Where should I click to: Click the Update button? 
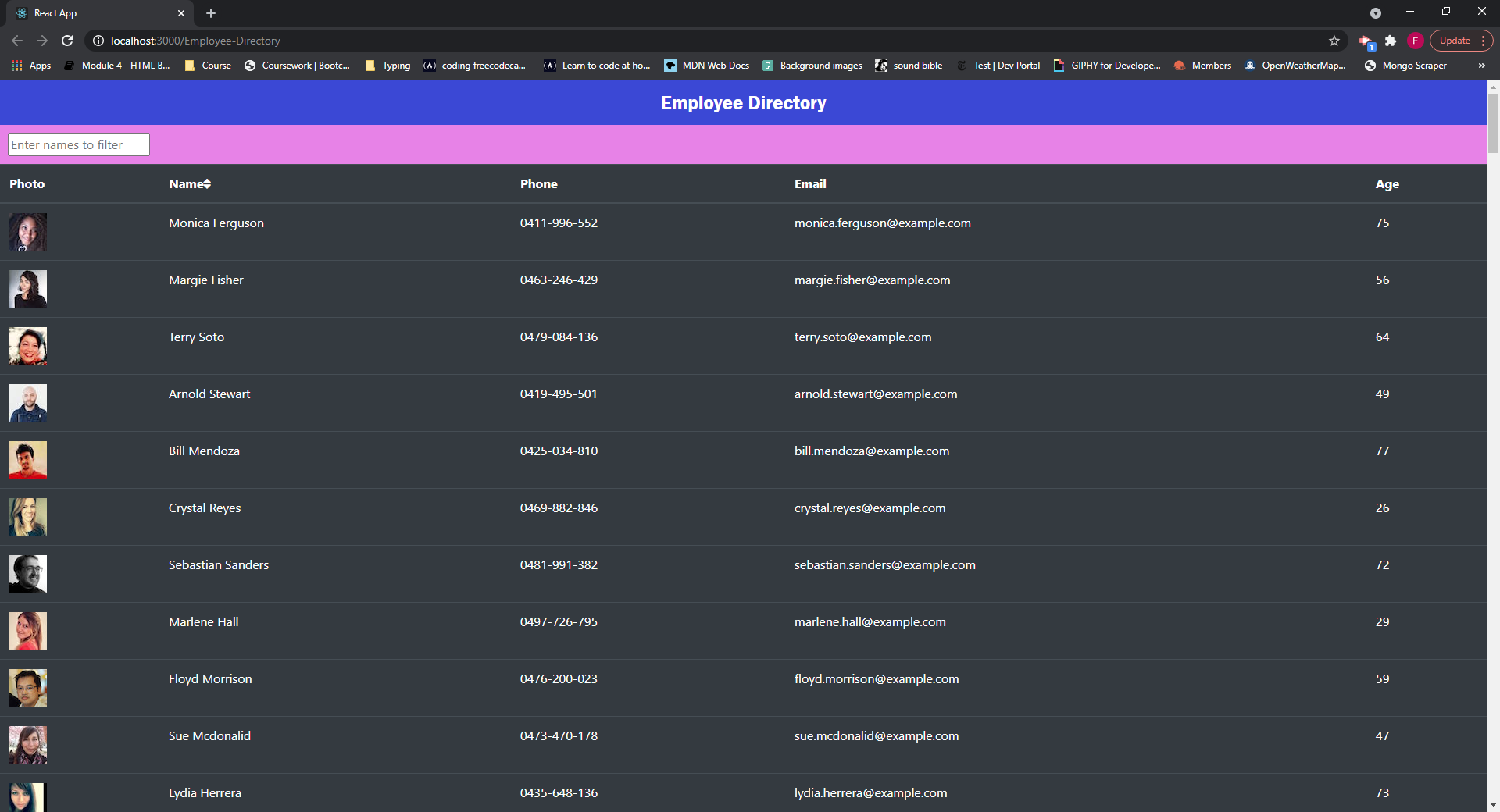[1455, 41]
